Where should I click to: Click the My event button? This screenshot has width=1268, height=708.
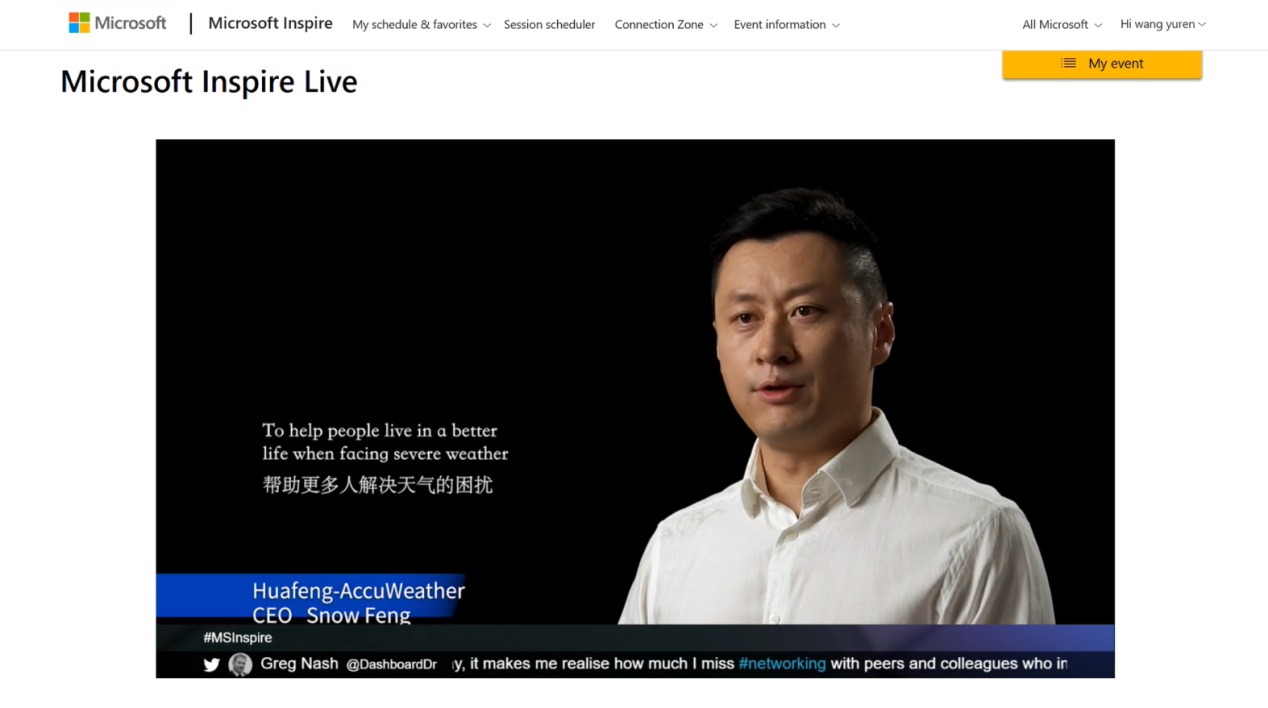[1102, 63]
